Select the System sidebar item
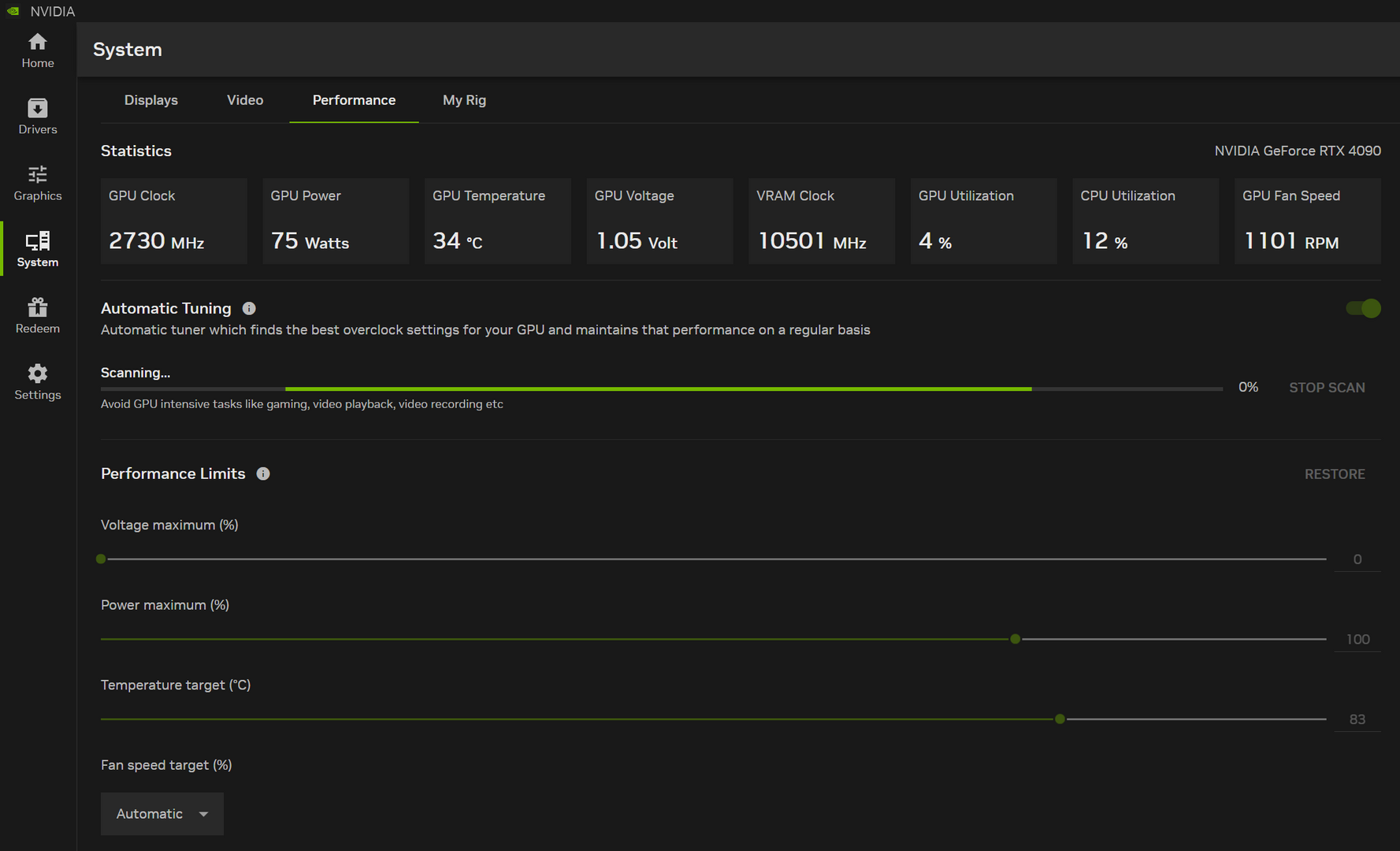This screenshot has height=851, width=1400. (38, 249)
